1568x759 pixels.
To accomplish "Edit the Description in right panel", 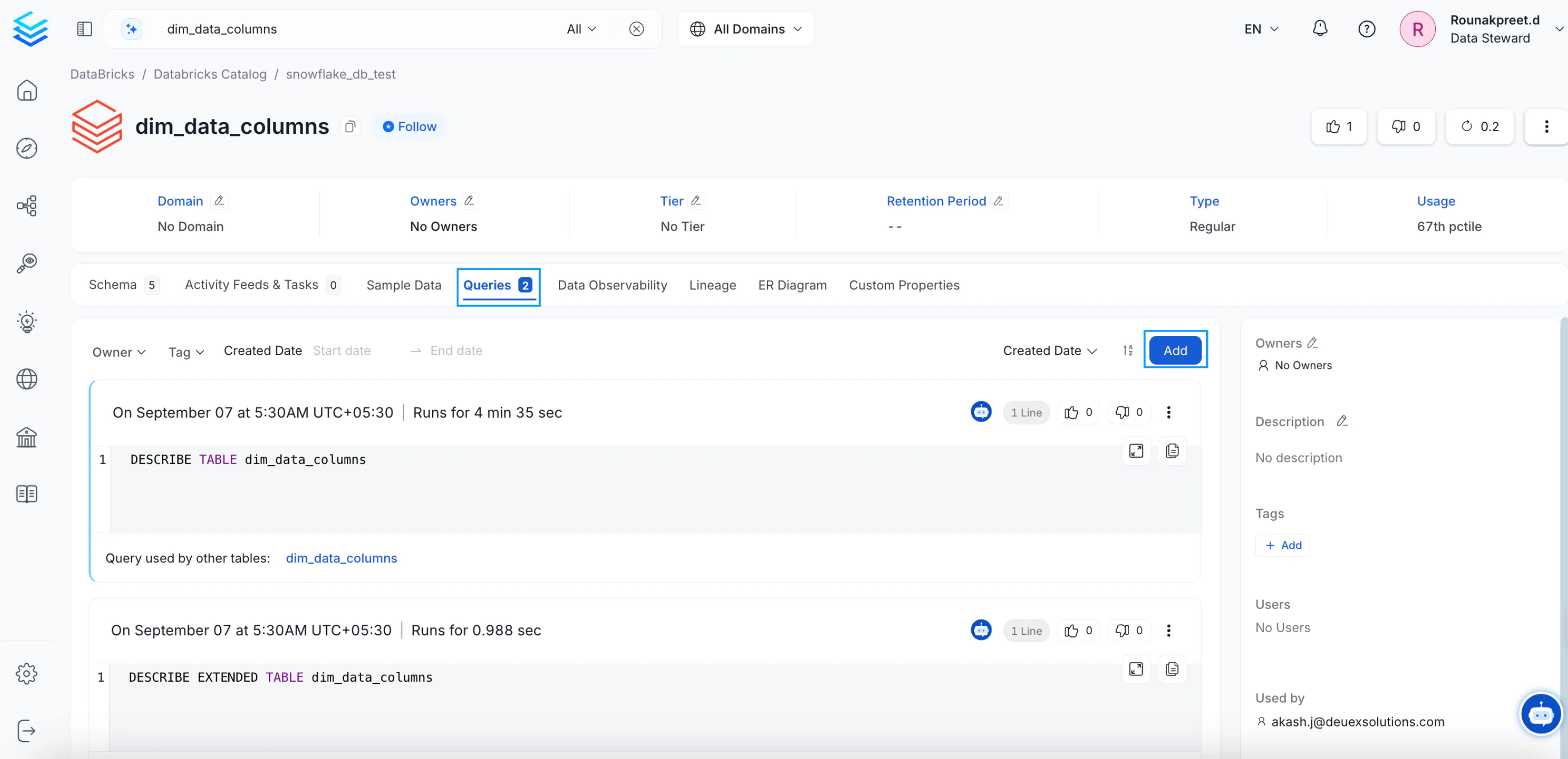I will tap(1342, 421).
